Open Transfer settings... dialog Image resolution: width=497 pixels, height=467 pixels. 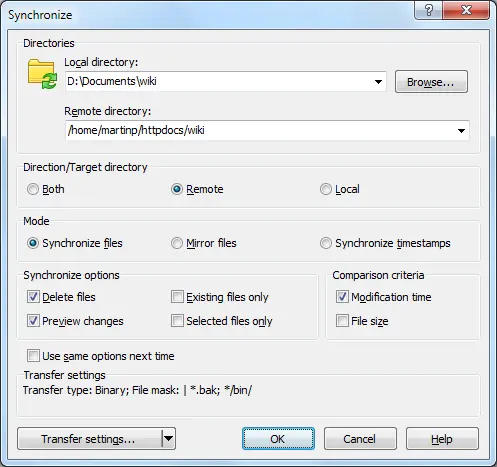(x=89, y=439)
